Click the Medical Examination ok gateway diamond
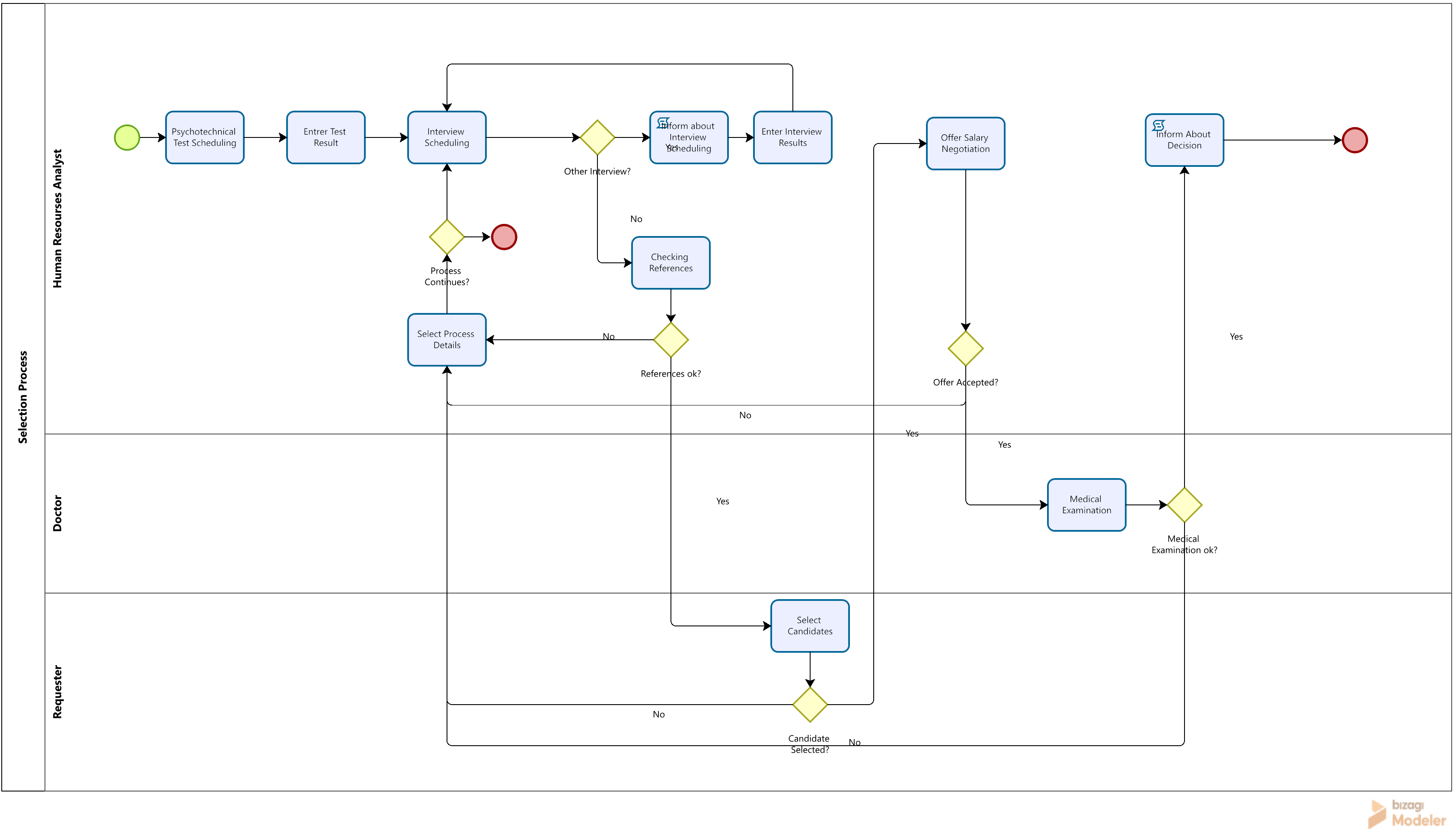 pos(1184,505)
